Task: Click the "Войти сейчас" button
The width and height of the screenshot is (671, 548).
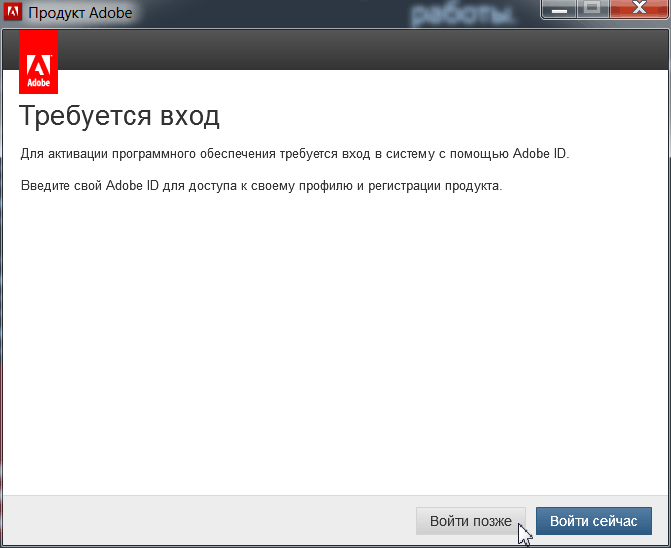Action: (x=594, y=521)
